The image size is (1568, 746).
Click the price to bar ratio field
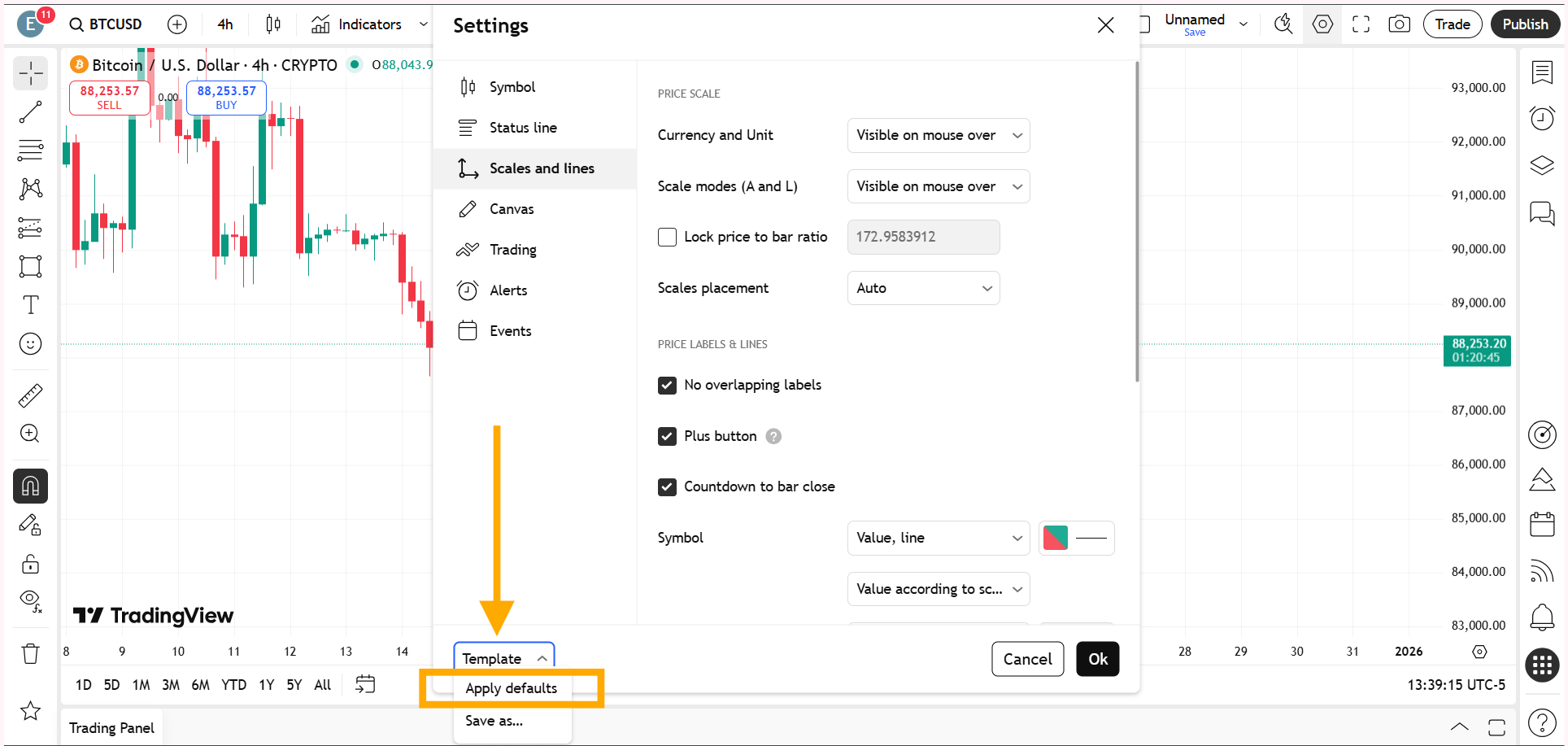pos(923,237)
